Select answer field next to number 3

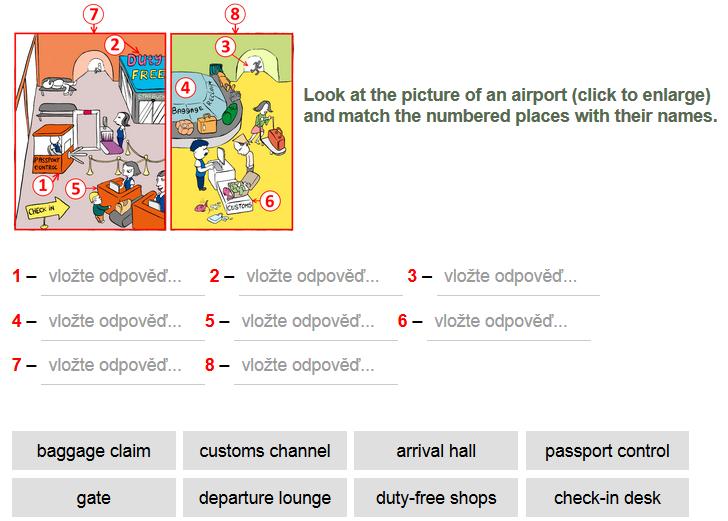(518, 277)
